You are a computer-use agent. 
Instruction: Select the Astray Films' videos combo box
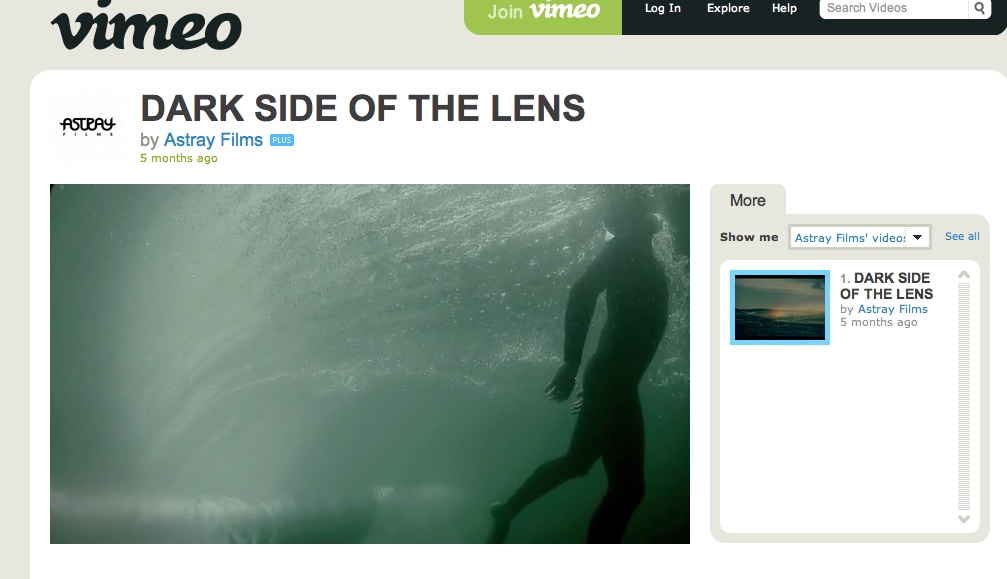pyautogui.click(x=859, y=238)
